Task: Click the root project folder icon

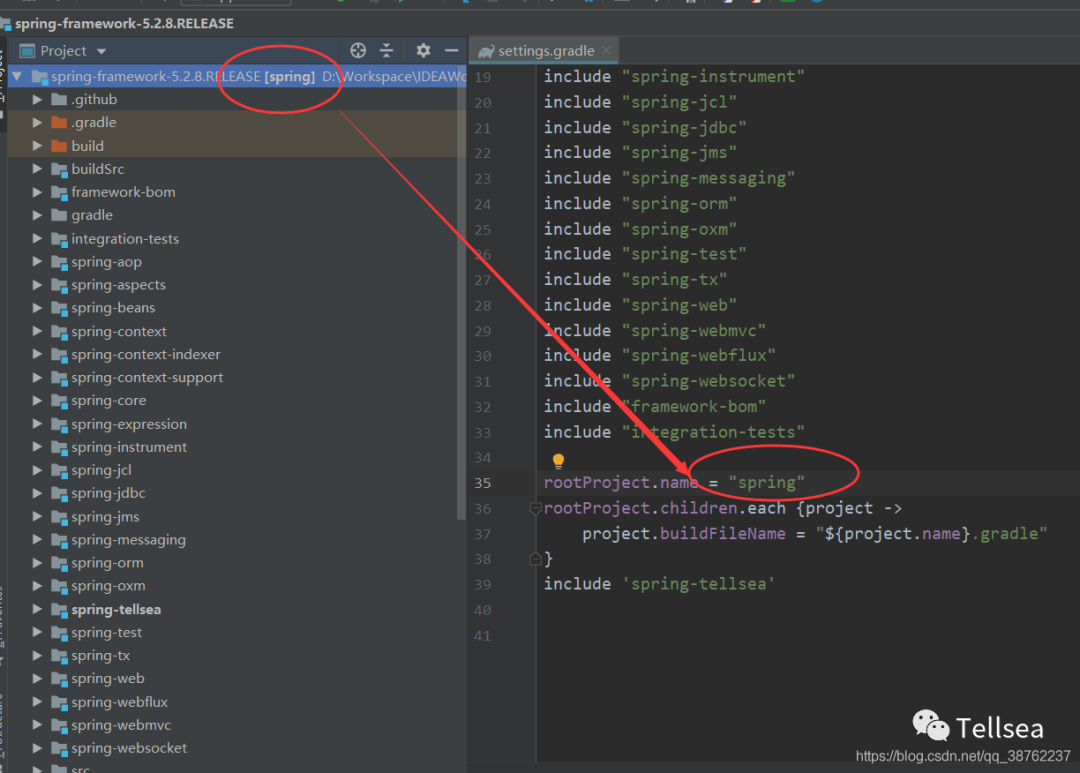Action: click(39, 76)
